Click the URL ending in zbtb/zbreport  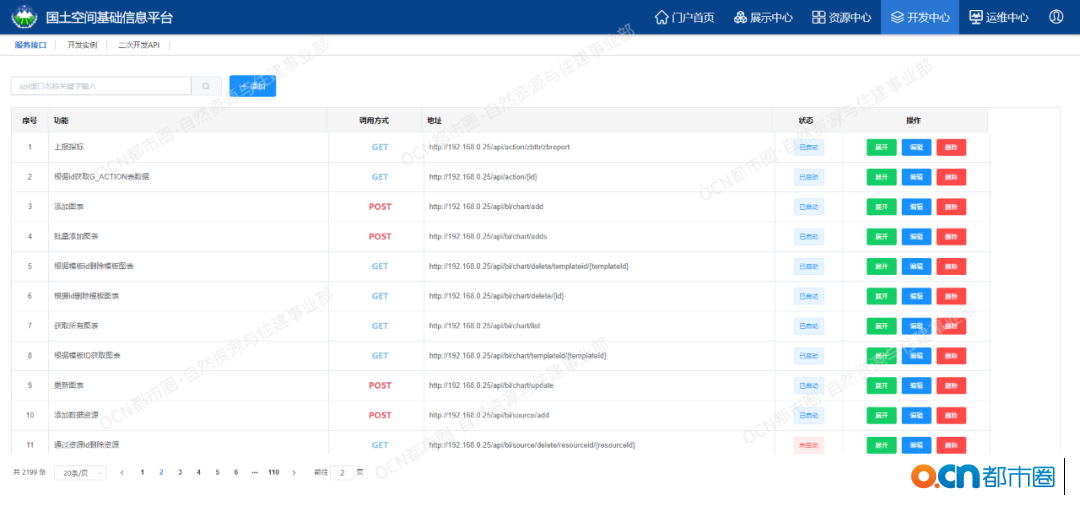click(x=499, y=147)
